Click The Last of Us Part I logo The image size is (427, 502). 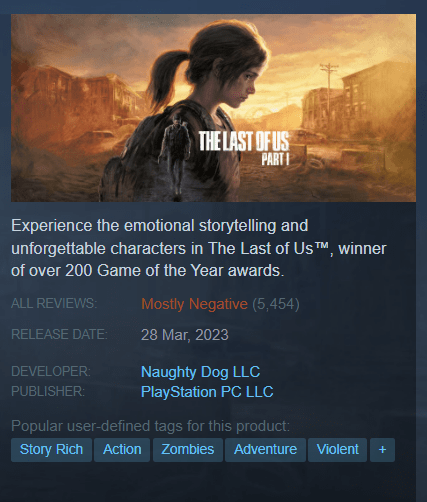[x=244, y=148]
